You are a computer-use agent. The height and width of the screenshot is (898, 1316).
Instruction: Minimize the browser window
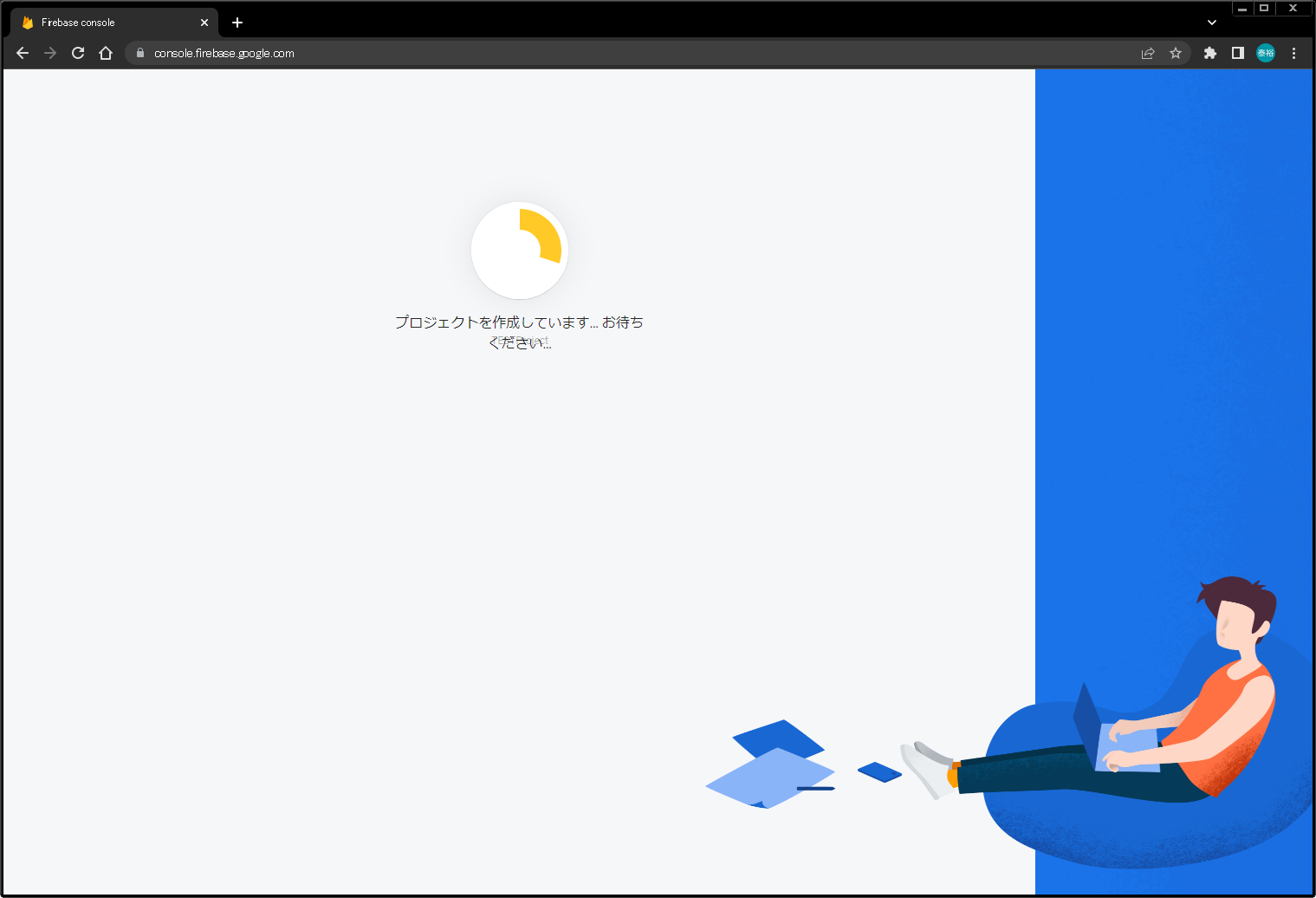(x=1242, y=9)
